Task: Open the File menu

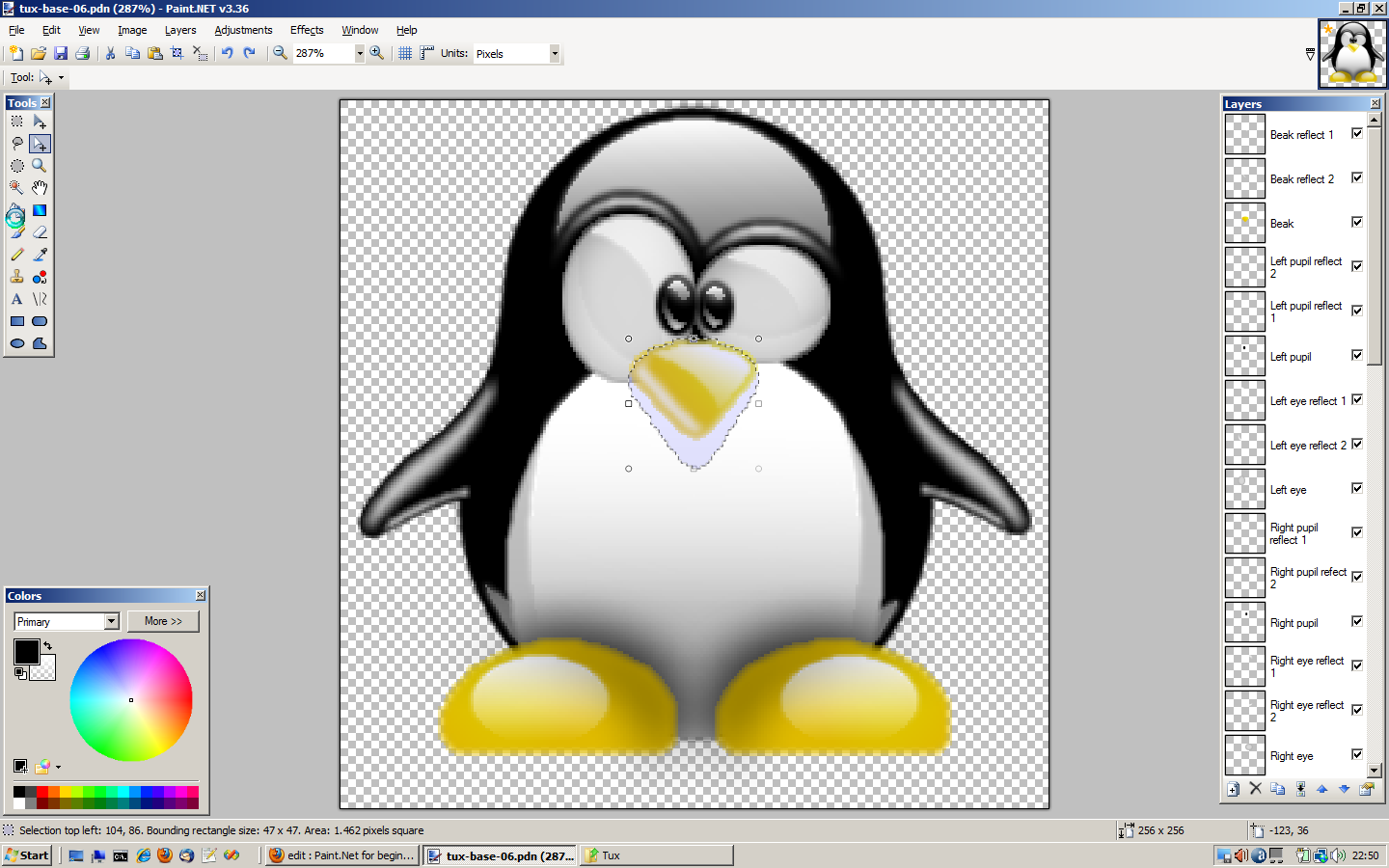Action: (x=16, y=30)
